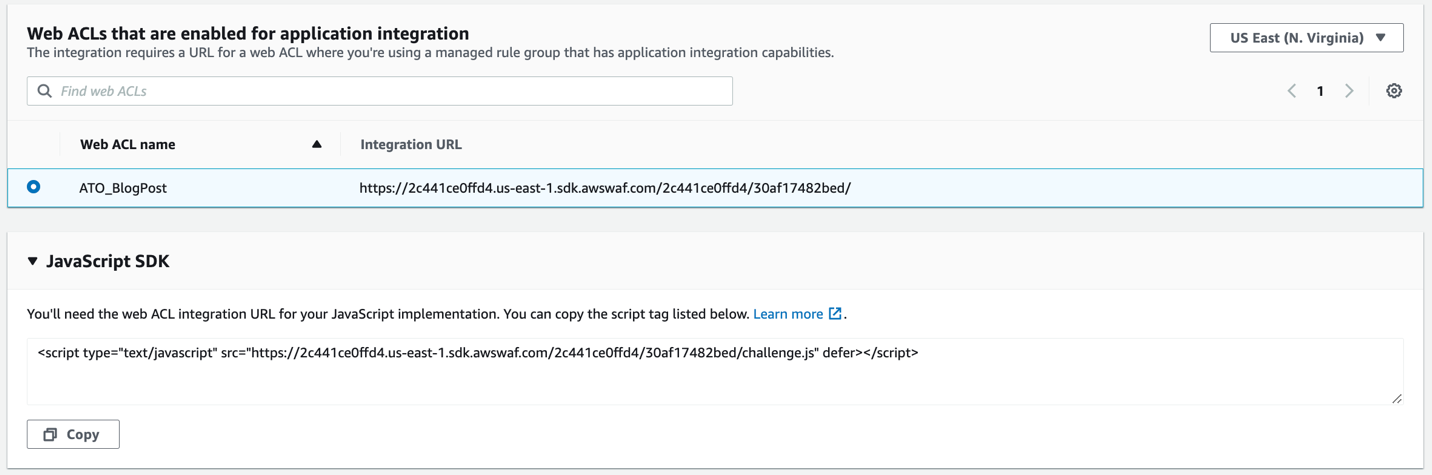The image size is (1432, 475).
Task: Click the Find web ACLs search field
Action: (x=390, y=91)
